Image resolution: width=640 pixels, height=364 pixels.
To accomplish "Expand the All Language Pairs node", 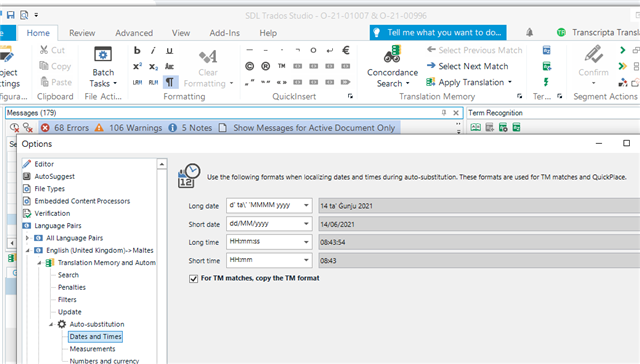I will pyautogui.click(x=27, y=238).
